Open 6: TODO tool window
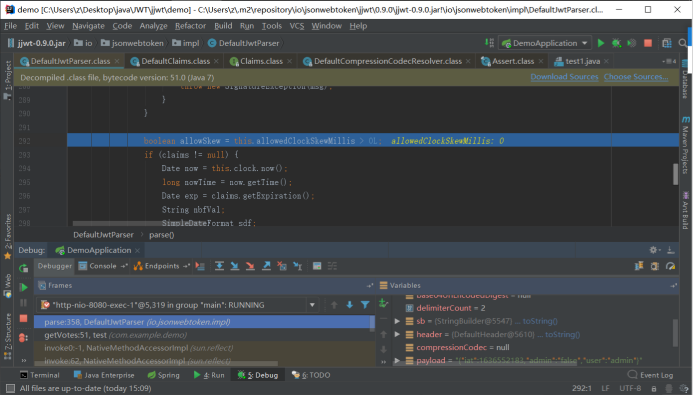 pyautogui.click(x=311, y=375)
